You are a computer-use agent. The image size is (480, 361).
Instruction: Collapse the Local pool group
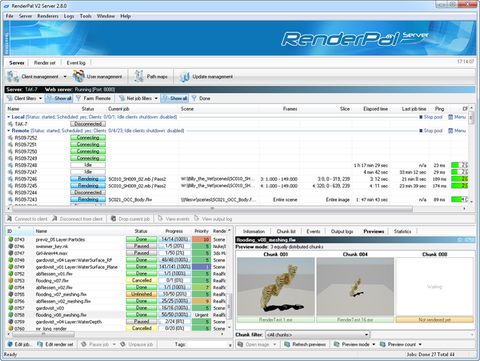[9, 117]
